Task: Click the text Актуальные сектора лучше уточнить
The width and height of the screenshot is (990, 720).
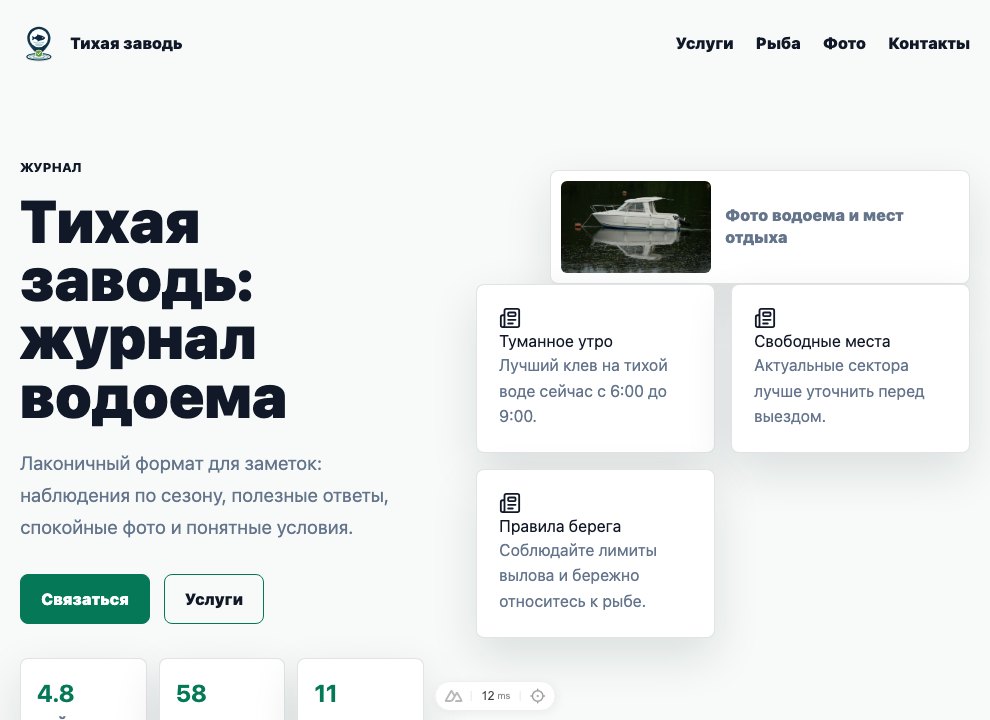Action: (x=839, y=391)
